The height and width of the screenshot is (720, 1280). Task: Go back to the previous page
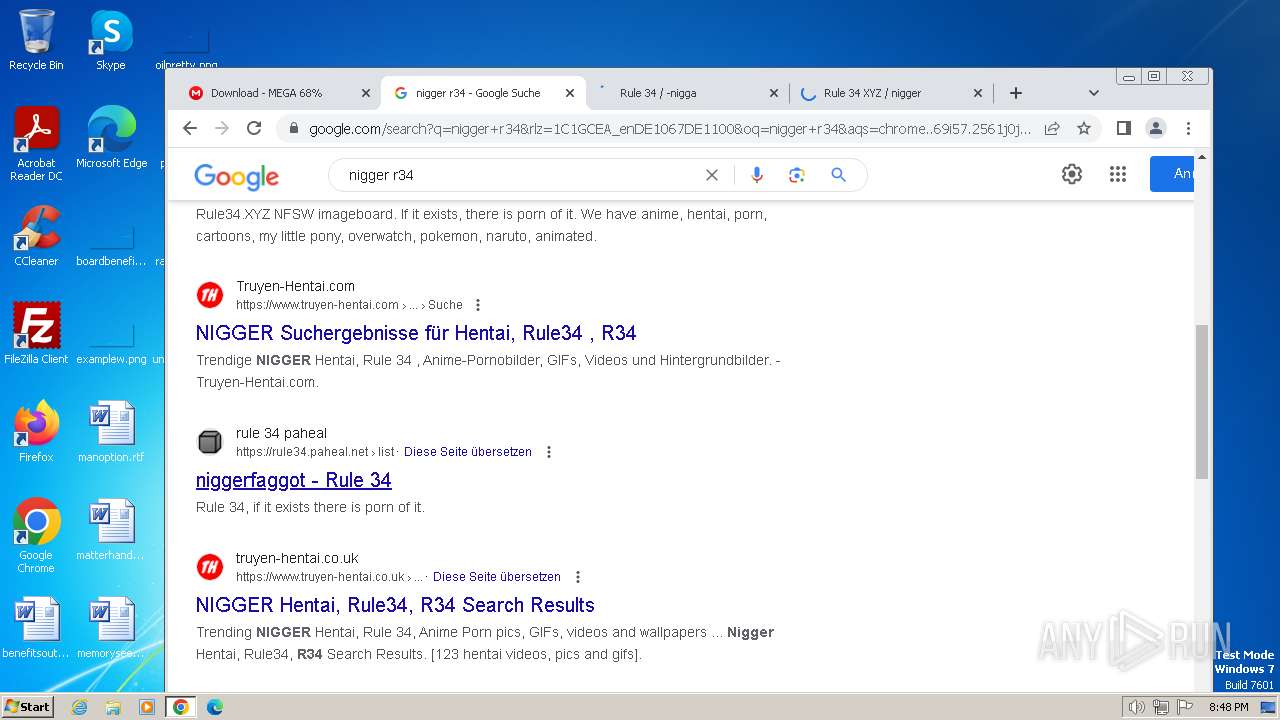pos(190,128)
